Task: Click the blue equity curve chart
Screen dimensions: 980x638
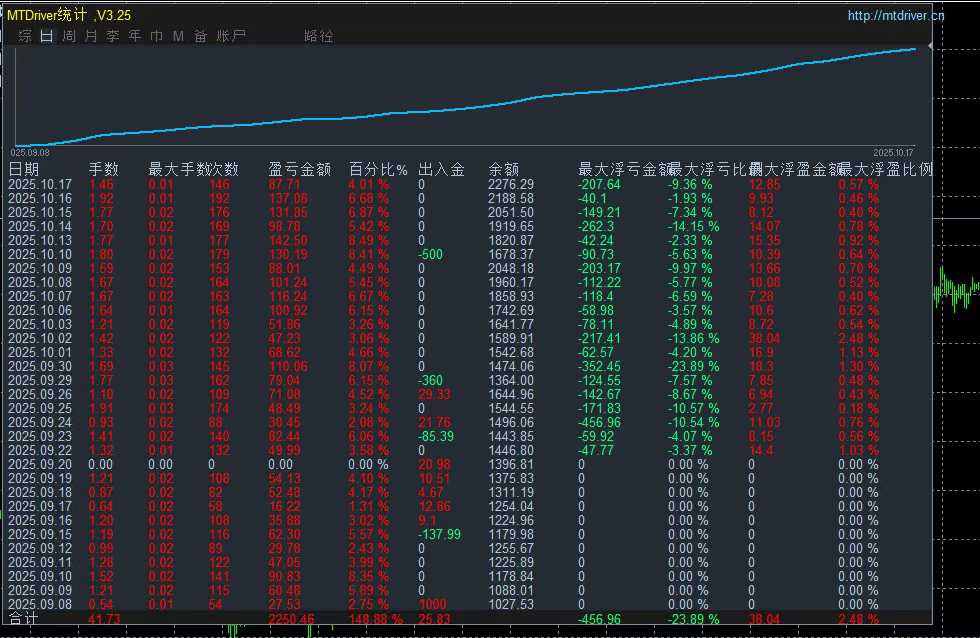Action: pos(465,97)
